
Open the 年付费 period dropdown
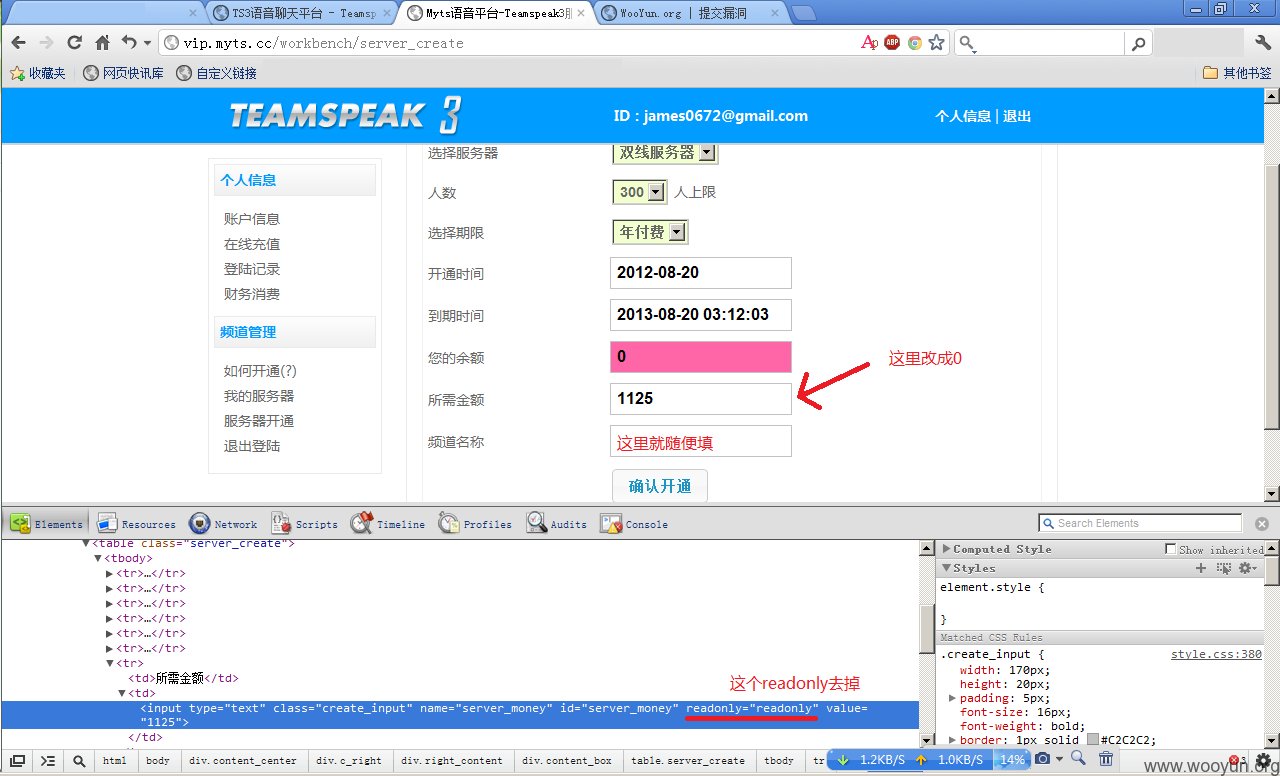650,232
